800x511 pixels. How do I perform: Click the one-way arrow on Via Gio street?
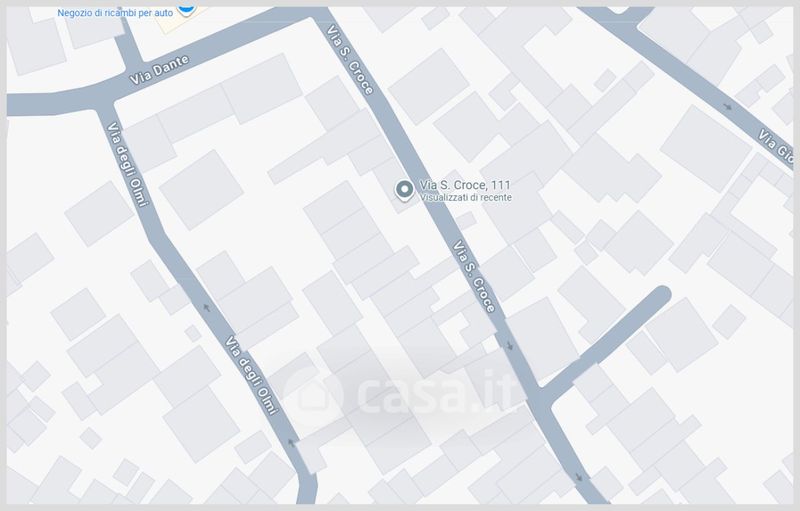[x=728, y=107]
